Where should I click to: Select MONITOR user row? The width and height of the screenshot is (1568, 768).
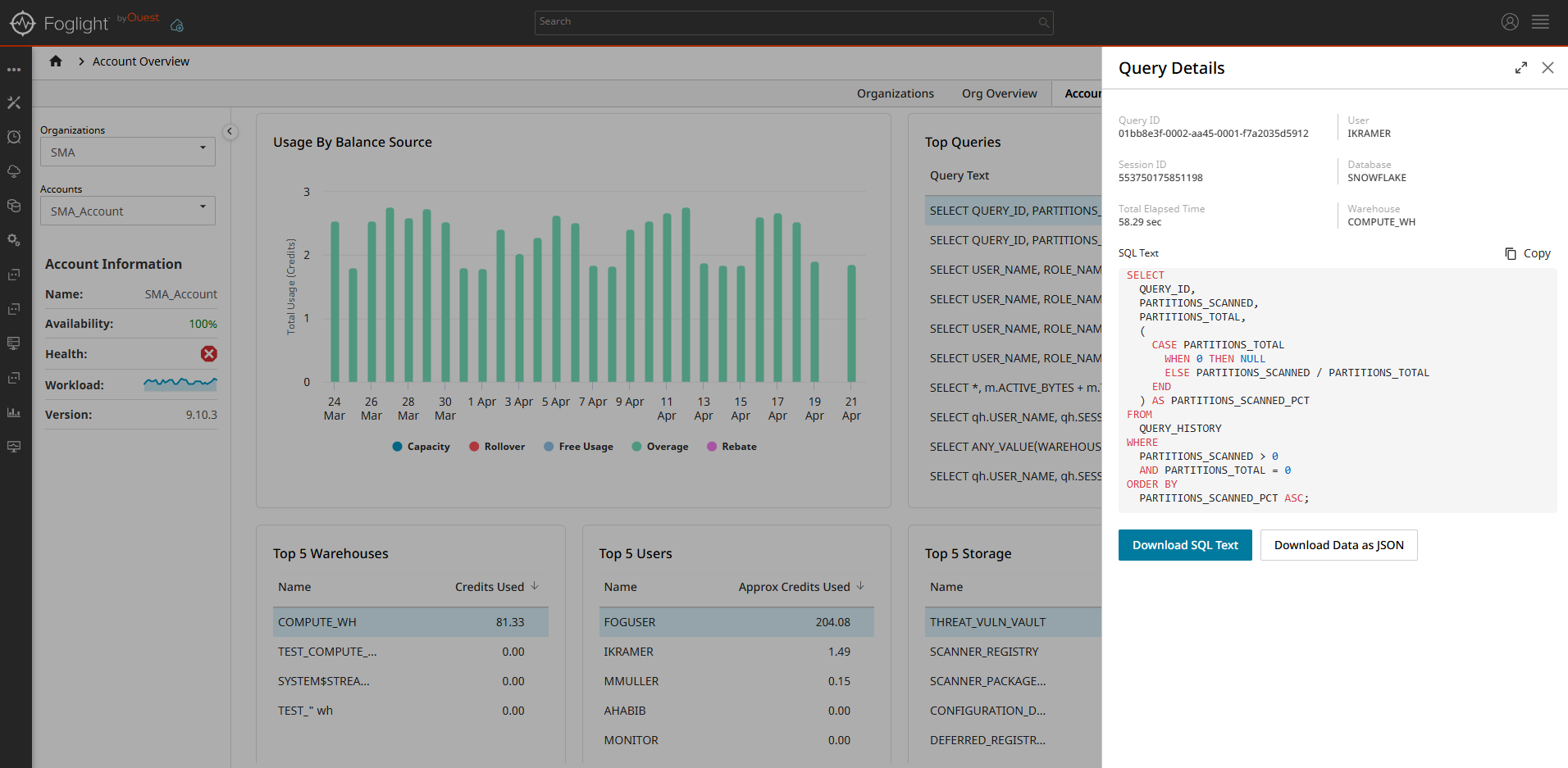(x=736, y=740)
